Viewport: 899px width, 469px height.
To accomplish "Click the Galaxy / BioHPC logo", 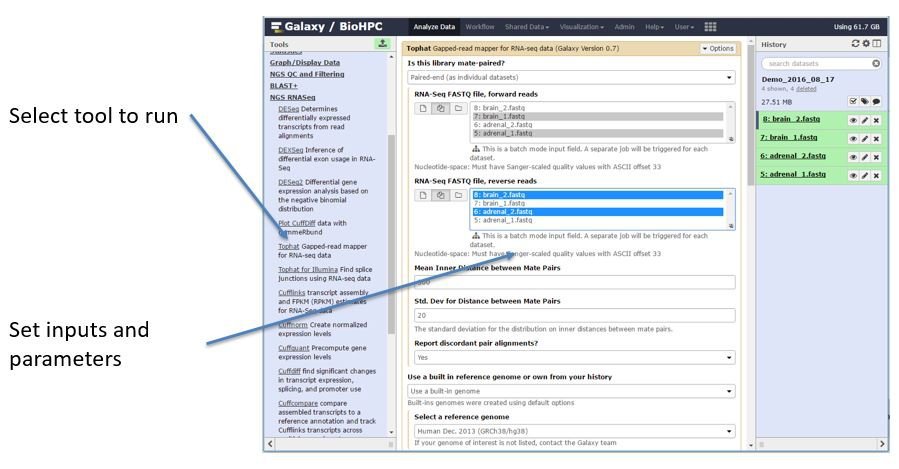I will [x=327, y=26].
